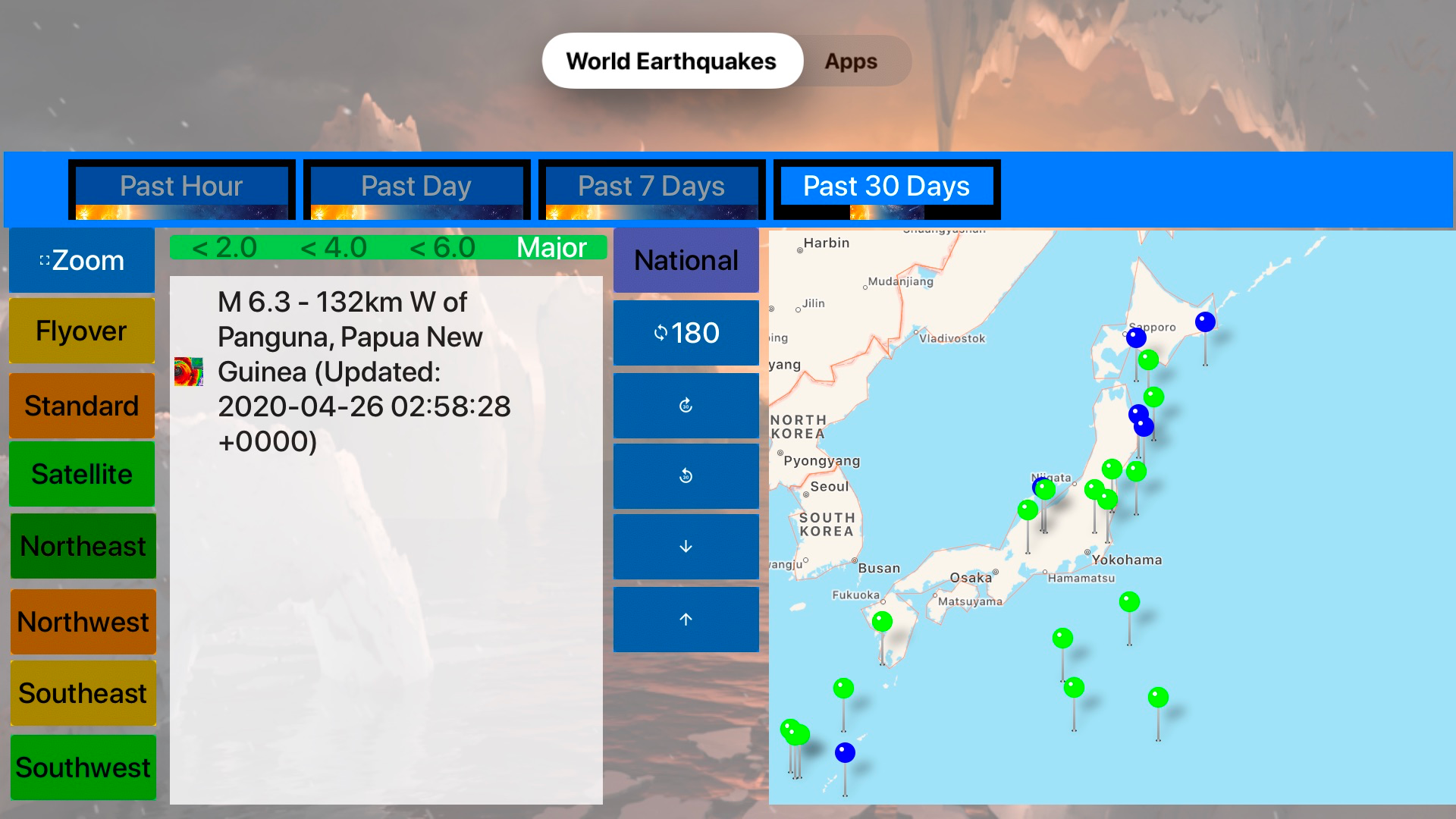Image resolution: width=1456 pixels, height=819 pixels.
Task: Open the M 6.3 Panguna earthquake entry
Action: (386, 372)
